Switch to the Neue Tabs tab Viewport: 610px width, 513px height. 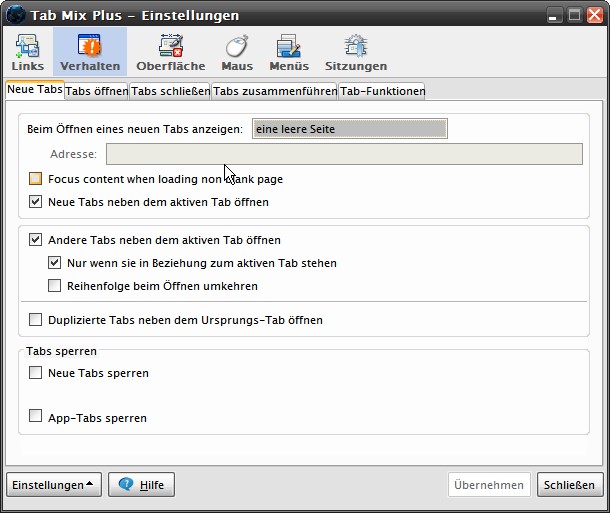pos(35,89)
